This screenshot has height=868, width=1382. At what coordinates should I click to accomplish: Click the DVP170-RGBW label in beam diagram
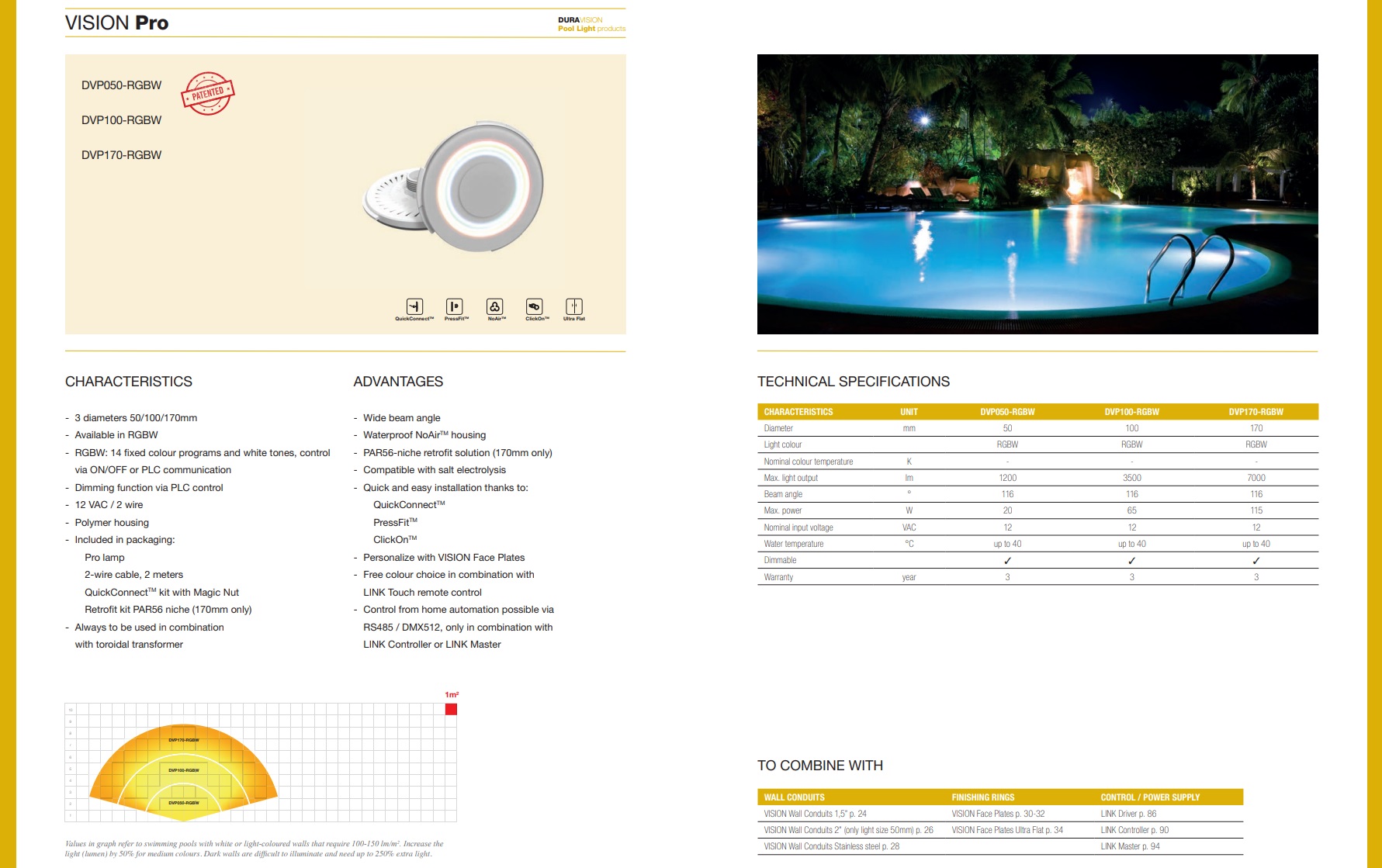pyautogui.click(x=184, y=740)
